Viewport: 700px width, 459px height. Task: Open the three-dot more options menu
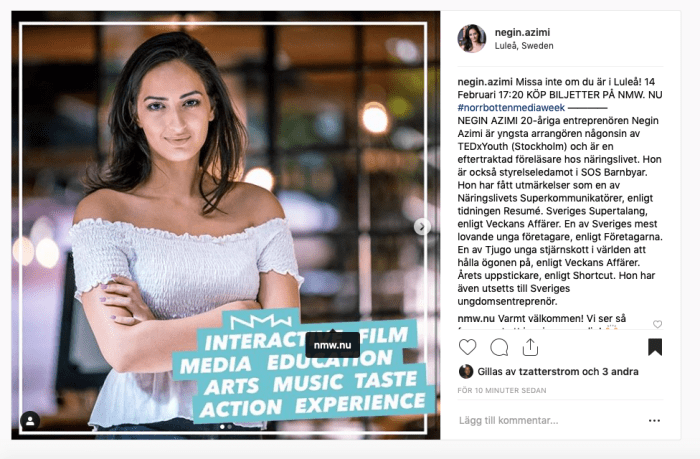pyautogui.click(x=654, y=421)
